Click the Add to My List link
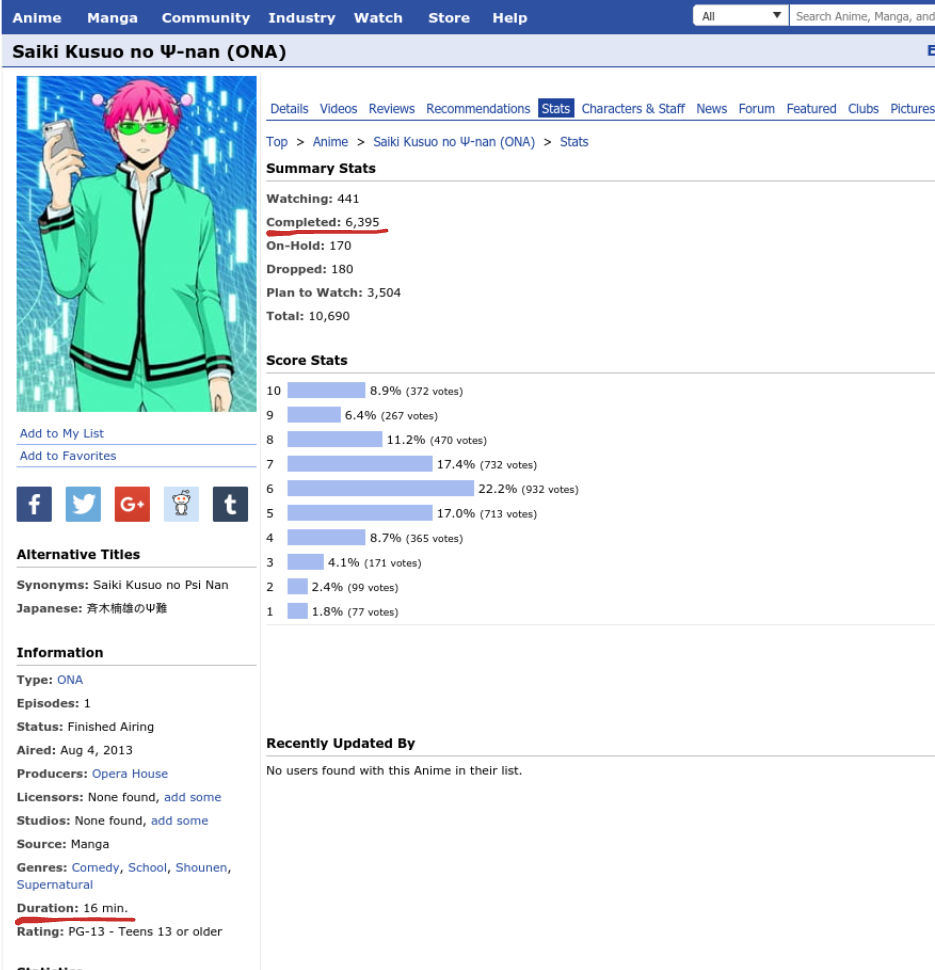Viewport: 935px width, 970px height. coord(62,433)
